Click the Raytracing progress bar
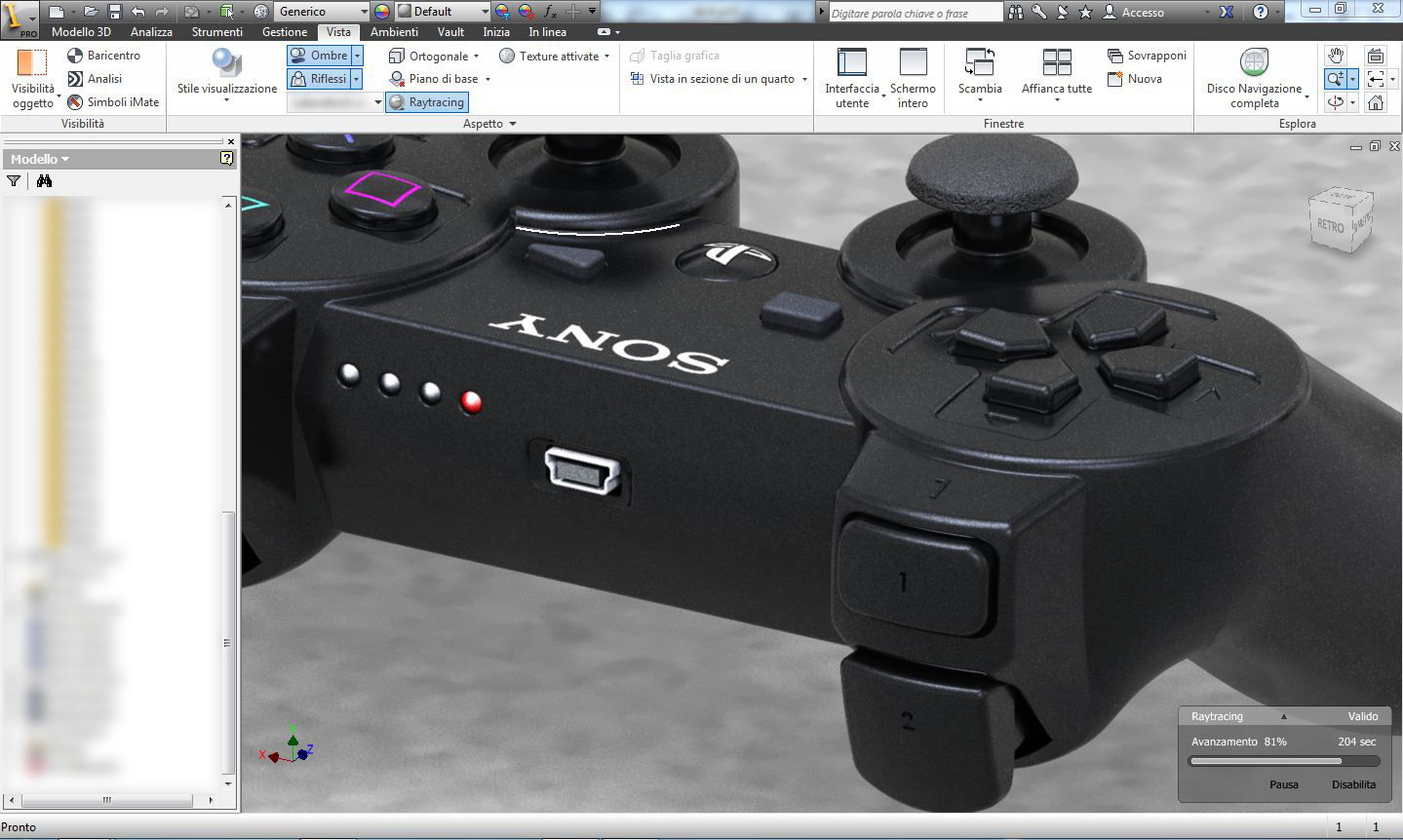Screen dimensions: 1403x840 point(1284,761)
